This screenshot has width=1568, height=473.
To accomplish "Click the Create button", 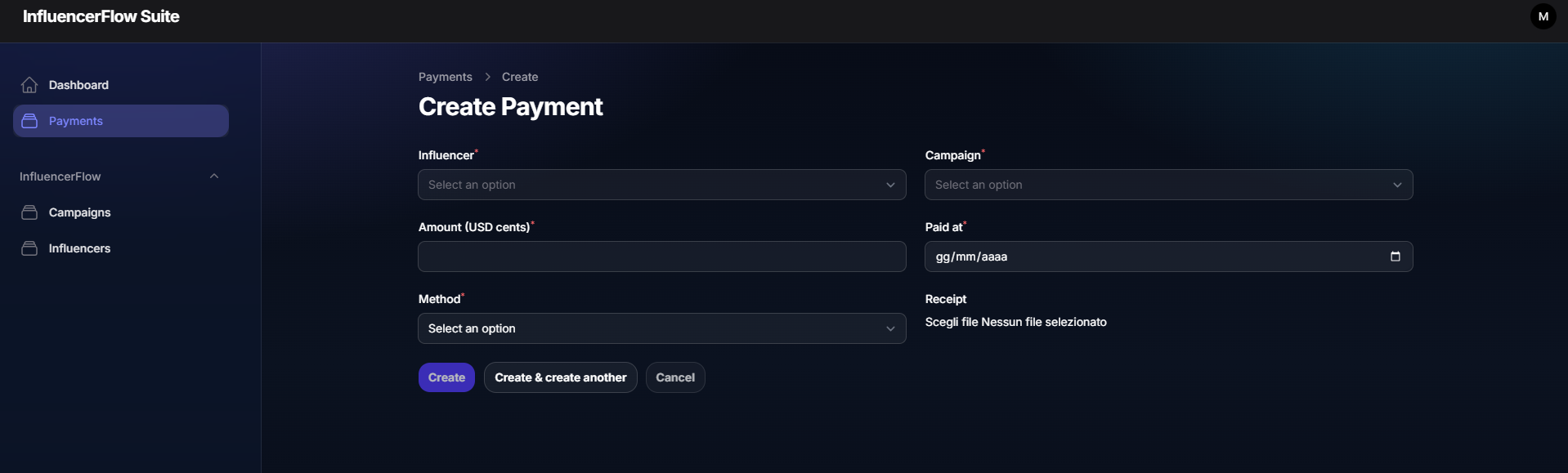I will 446,377.
